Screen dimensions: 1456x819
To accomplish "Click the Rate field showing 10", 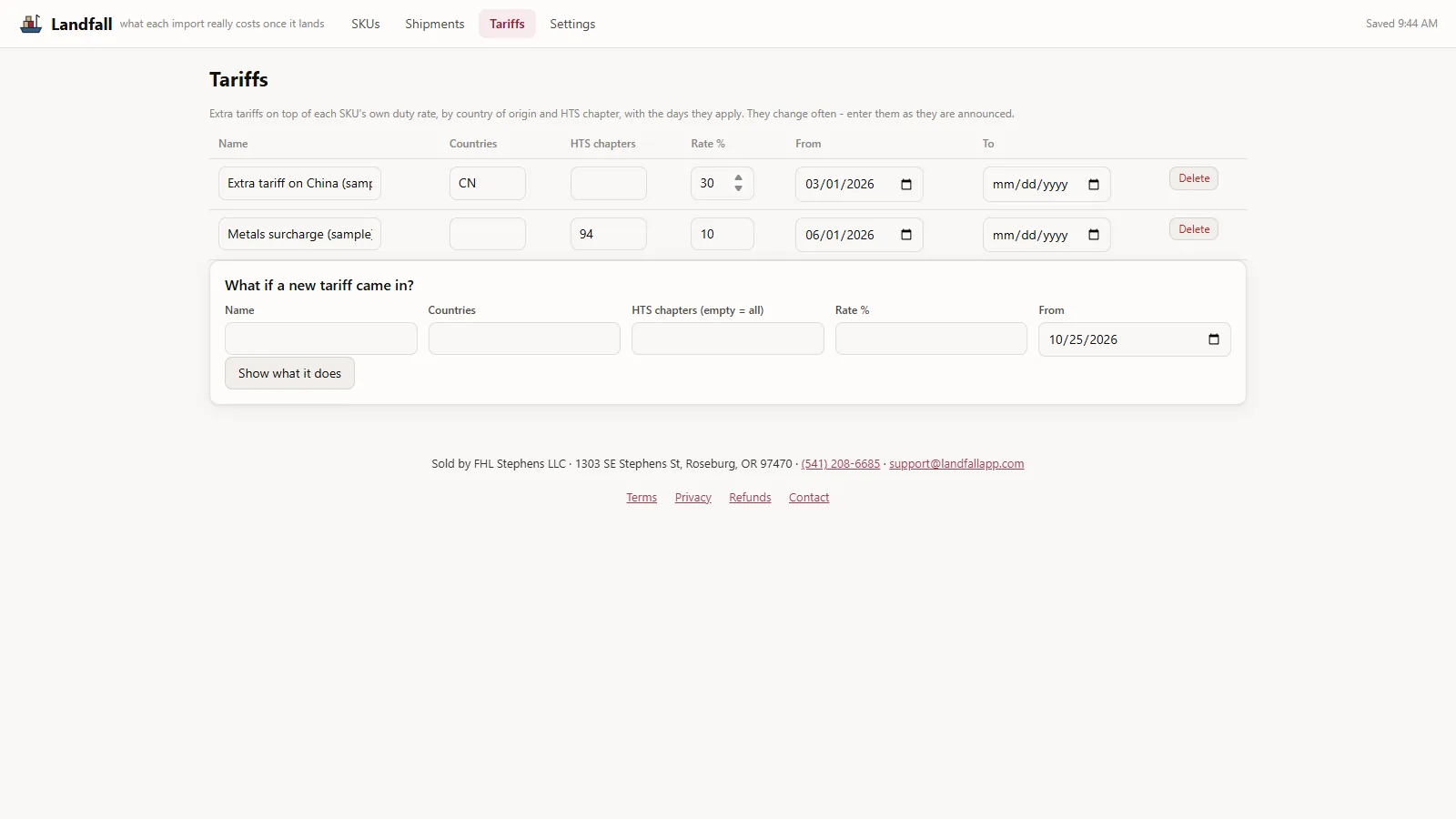I will (x=723, y=234).
